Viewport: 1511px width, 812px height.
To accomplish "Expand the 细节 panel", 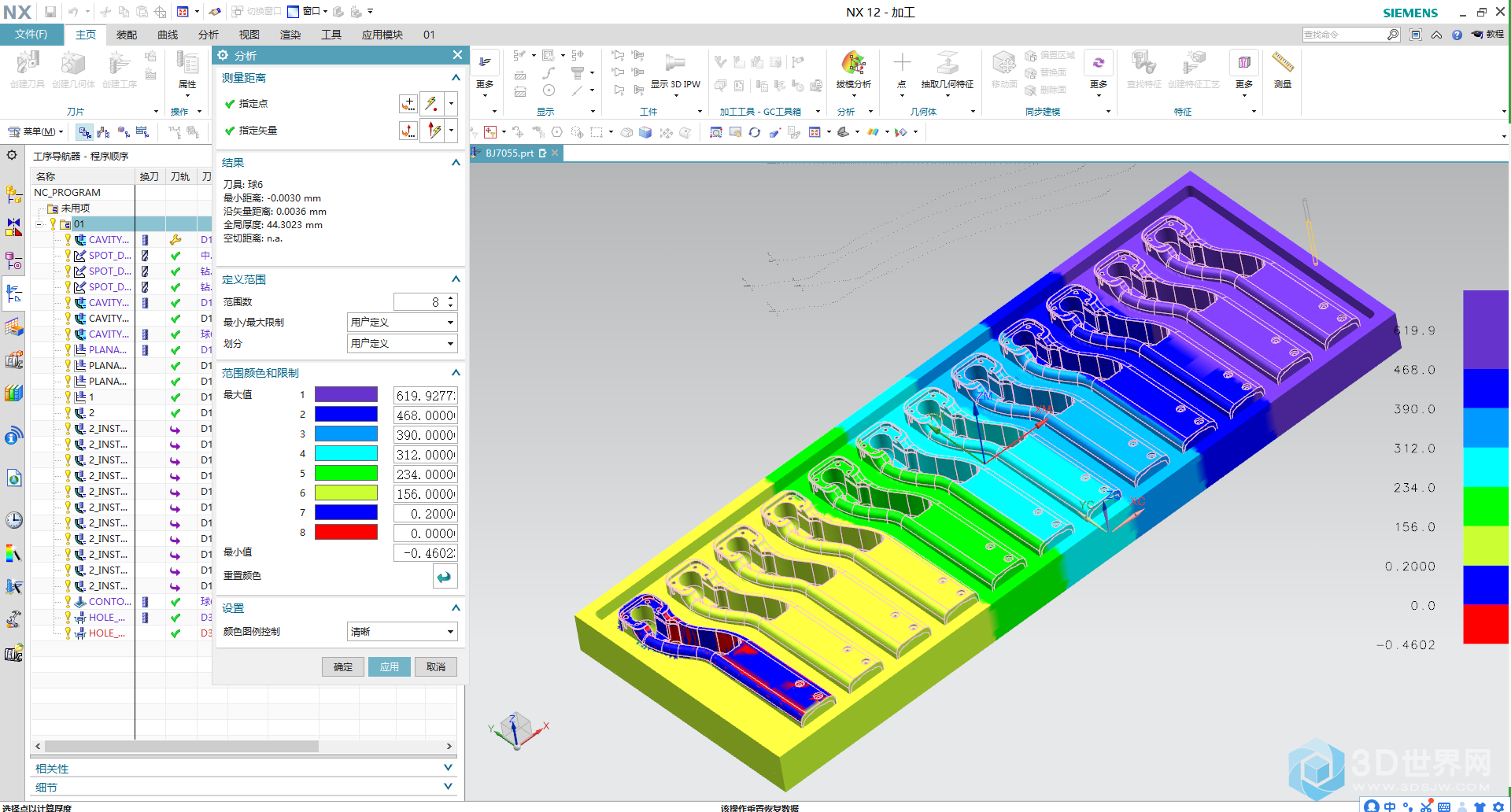I will 448,787.
